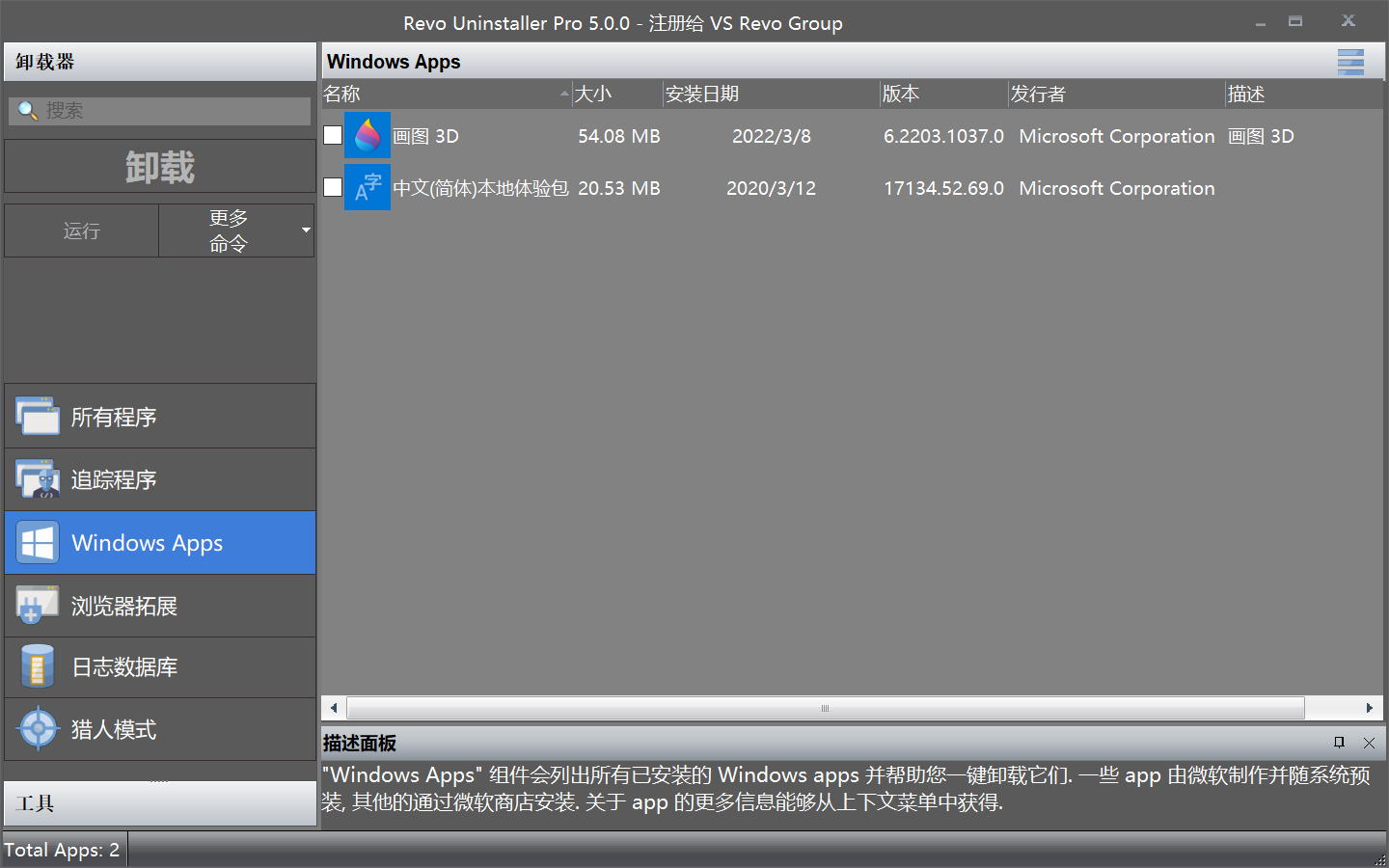This screenshot has height=868, width=1389.
Task: Sort by the 描述 column header
Action: click(x=1304, y=94)
